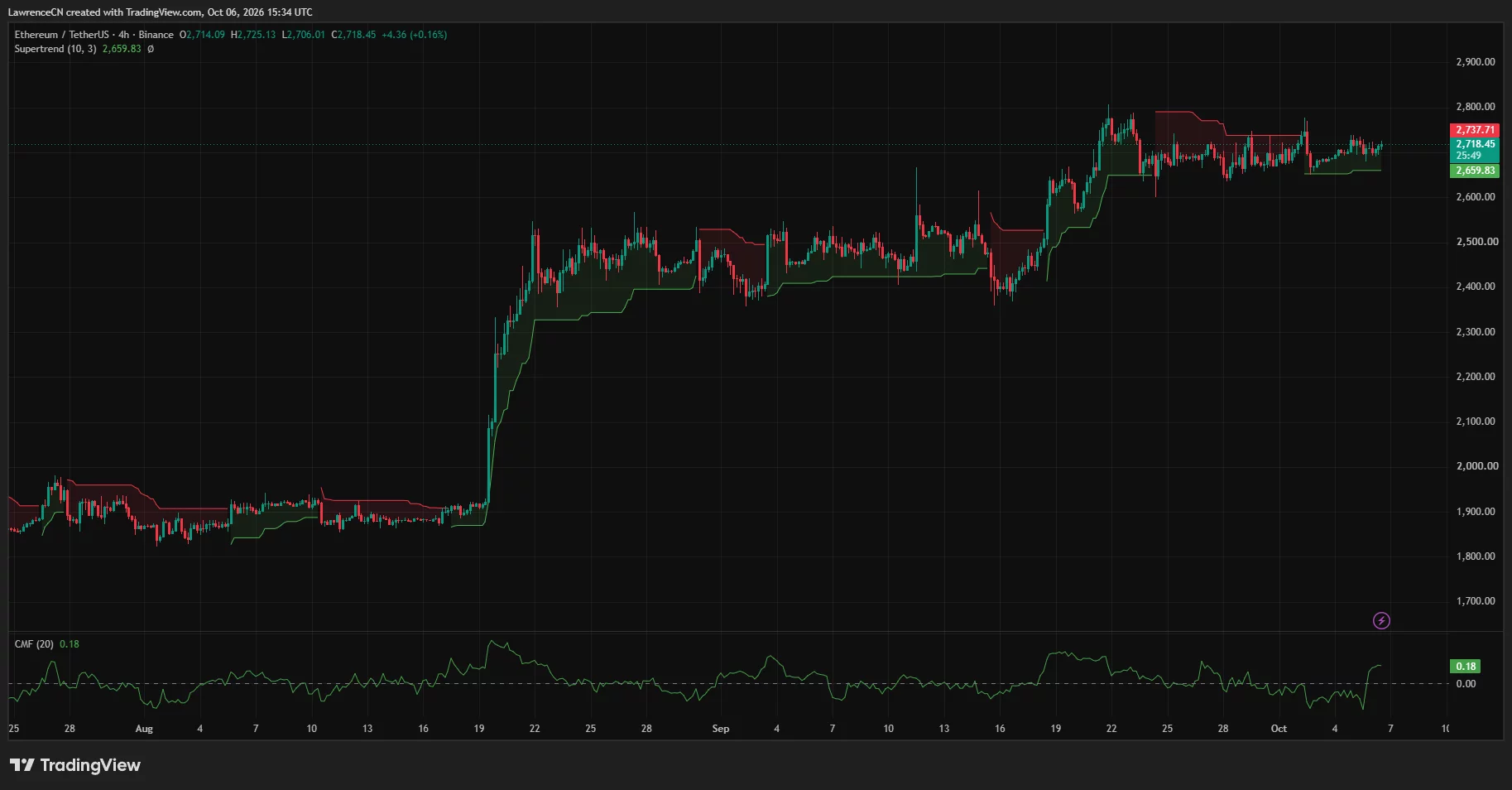This screenshot has height=790, width=1512.
Task: Click the CMF (20) indicator label
Action: (34, 644)
